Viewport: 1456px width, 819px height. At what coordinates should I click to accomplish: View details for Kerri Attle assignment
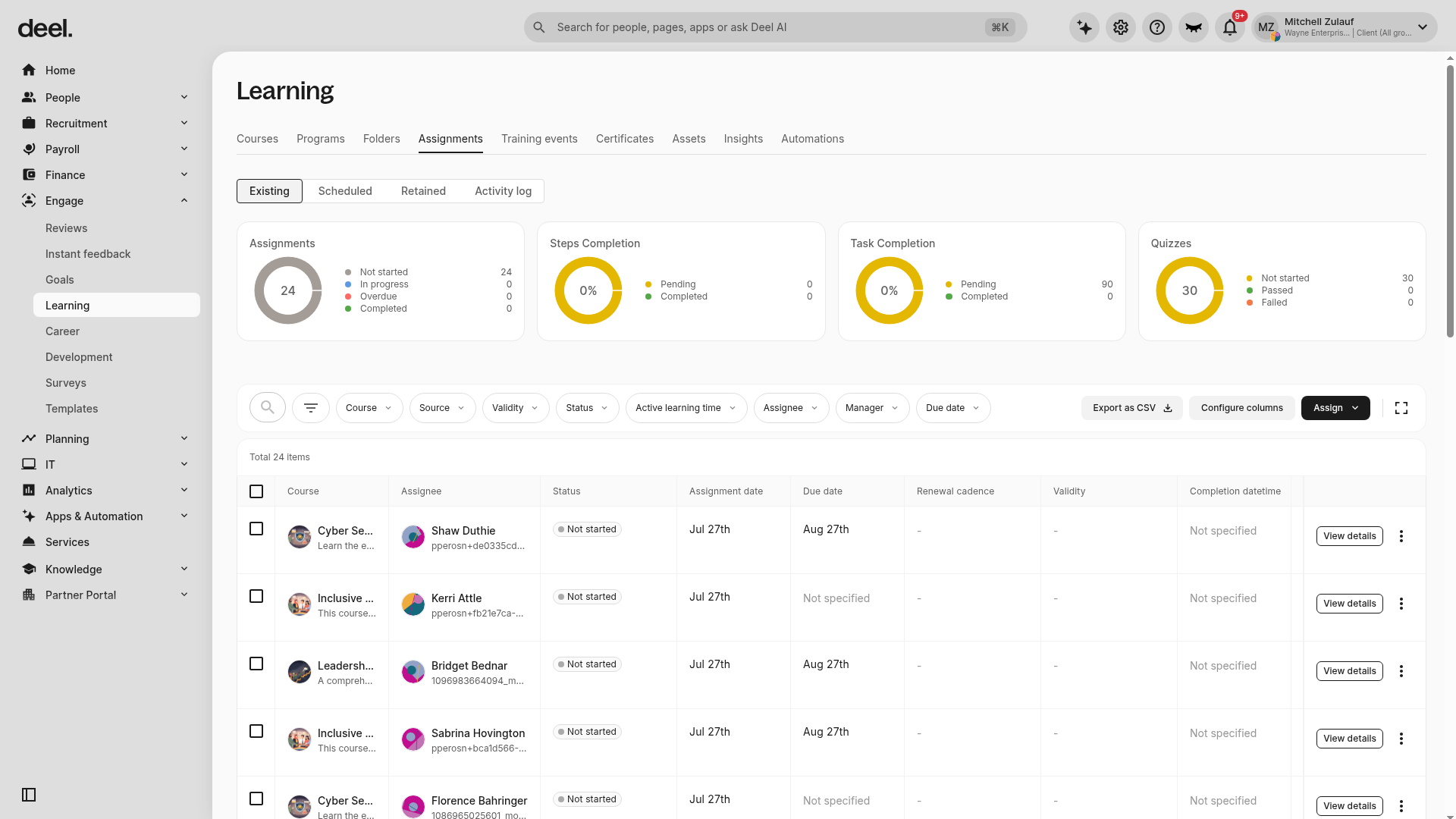[x=1350, y=604]
